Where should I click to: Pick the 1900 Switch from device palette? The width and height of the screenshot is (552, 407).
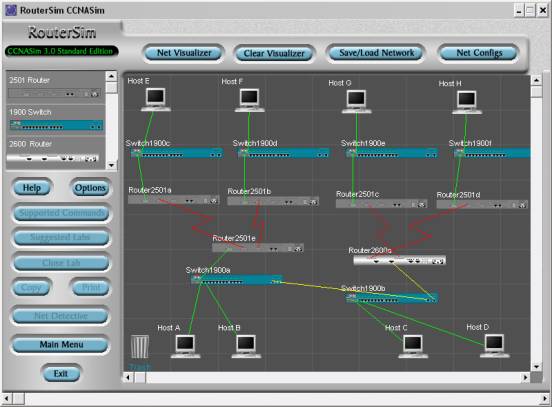click(x=56, y=125)
